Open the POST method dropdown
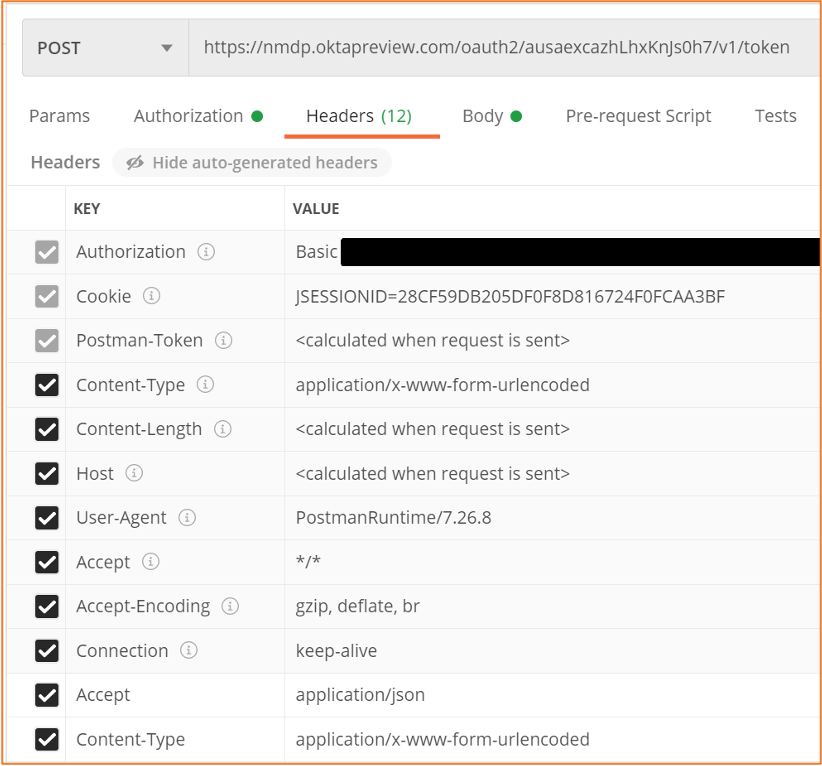This screenshot has width=822, height=766. point(105,48)
